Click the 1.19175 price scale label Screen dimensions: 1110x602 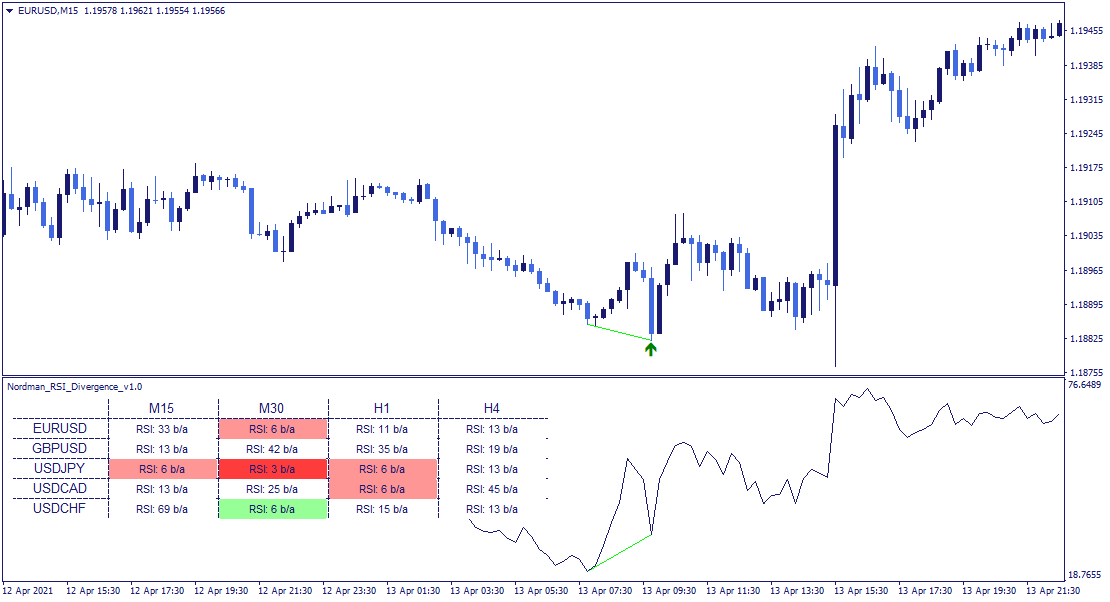pos(1087,167)
